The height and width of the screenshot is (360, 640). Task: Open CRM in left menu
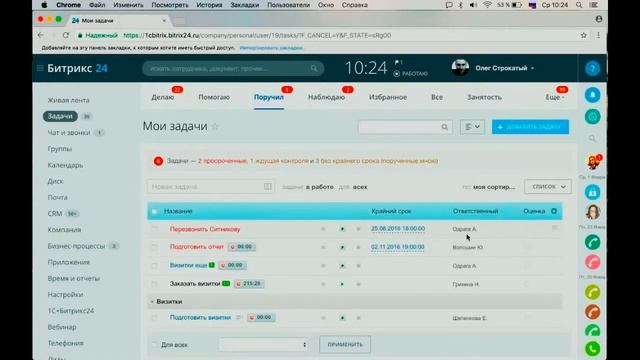tap(55, 213)
